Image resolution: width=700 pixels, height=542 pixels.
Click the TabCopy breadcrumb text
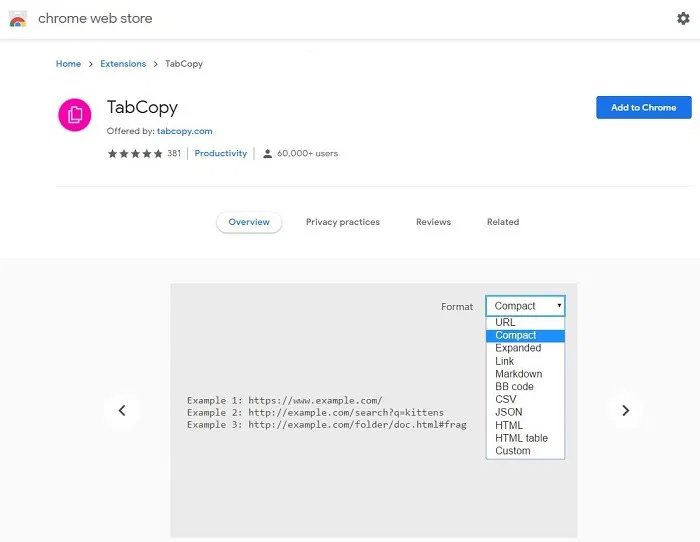click(x=184, y=64)
